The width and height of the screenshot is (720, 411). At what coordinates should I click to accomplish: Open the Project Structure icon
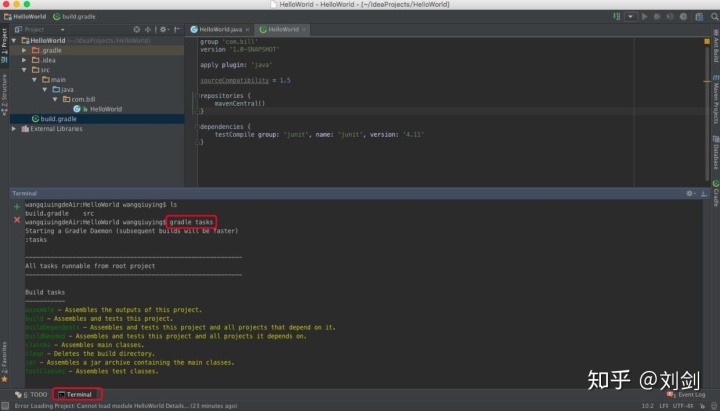pyautogui.click(x=699, y=17)
